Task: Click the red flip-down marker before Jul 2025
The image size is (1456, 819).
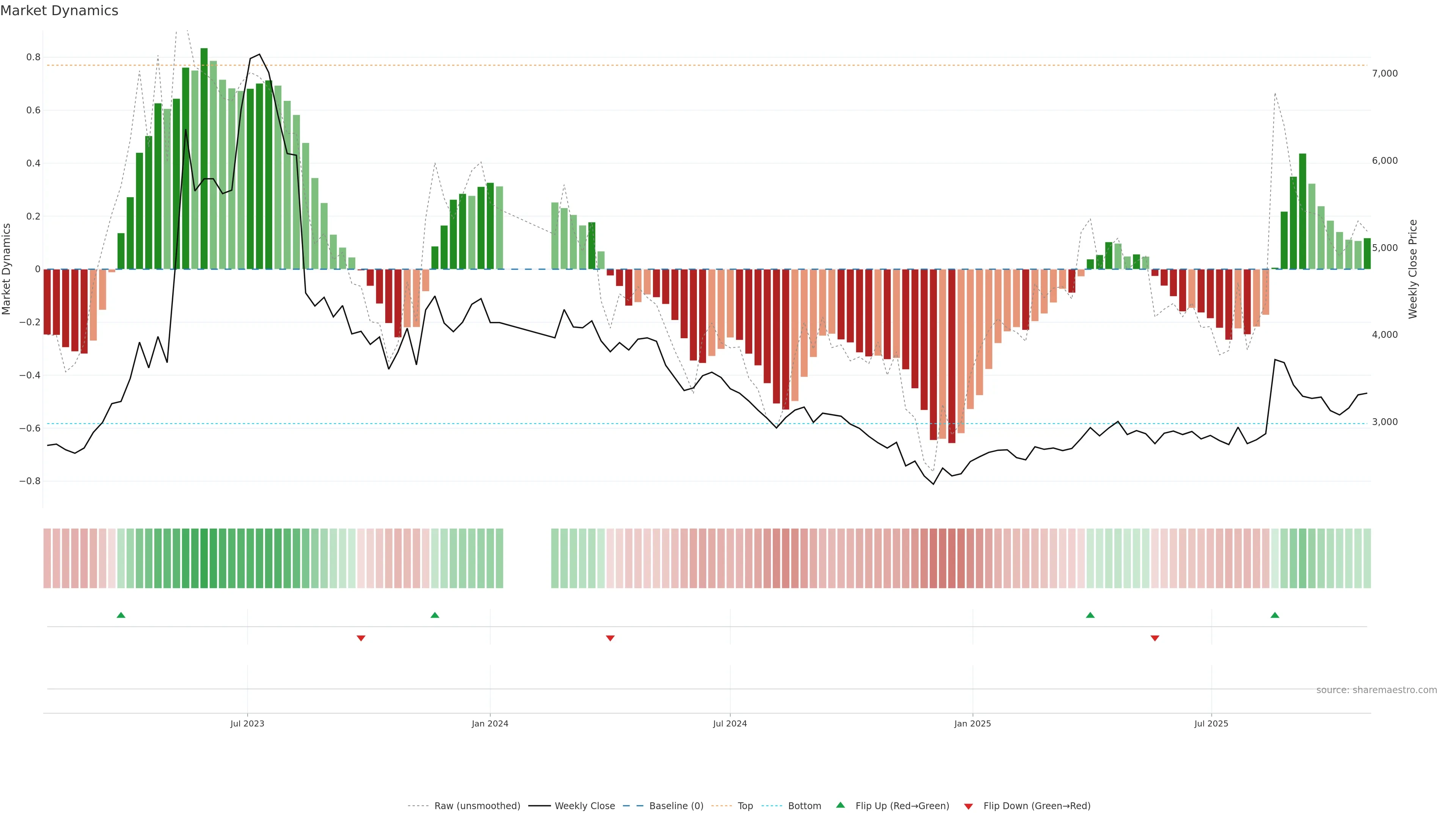Action: click(1155, 638)
